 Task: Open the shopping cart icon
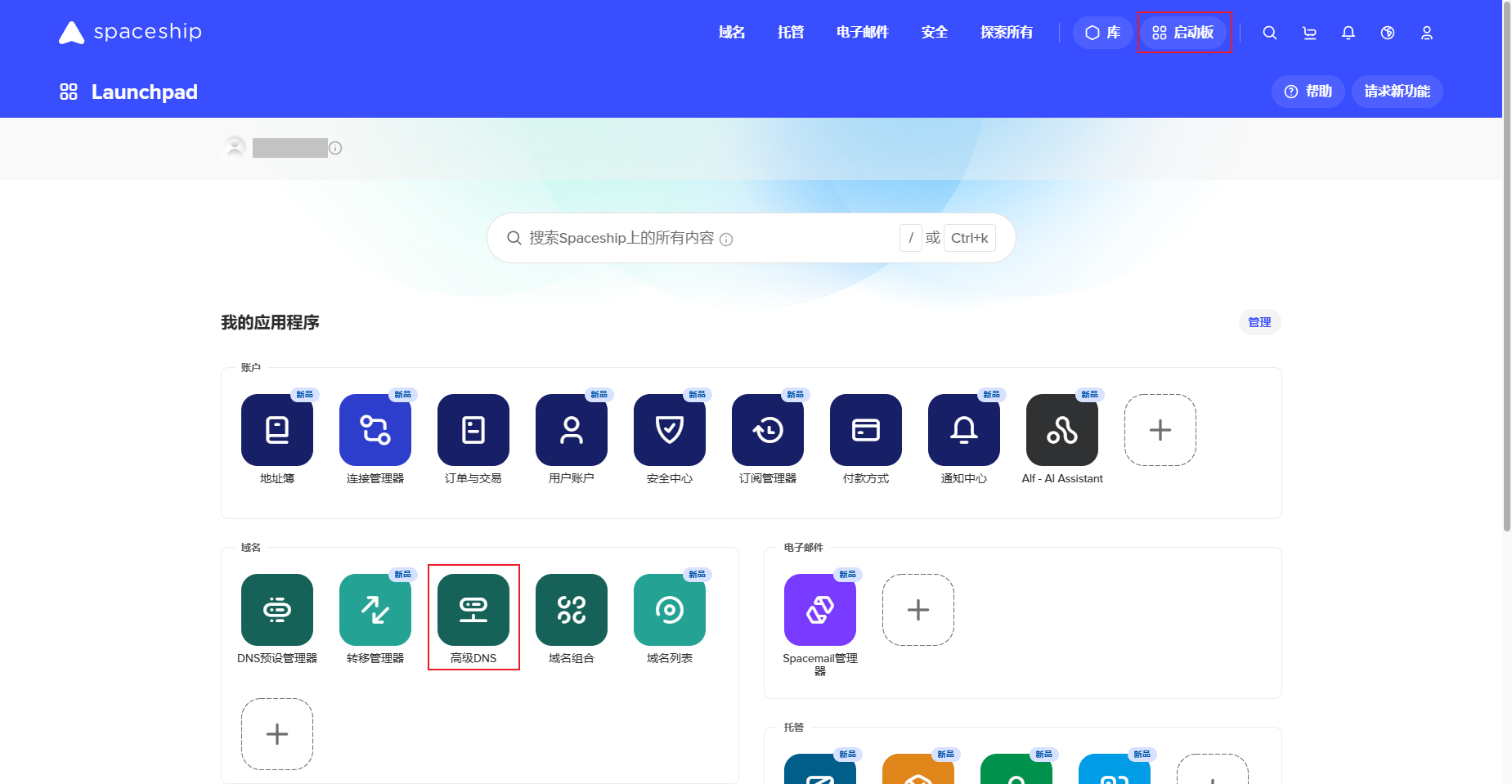pos(1309,33)
